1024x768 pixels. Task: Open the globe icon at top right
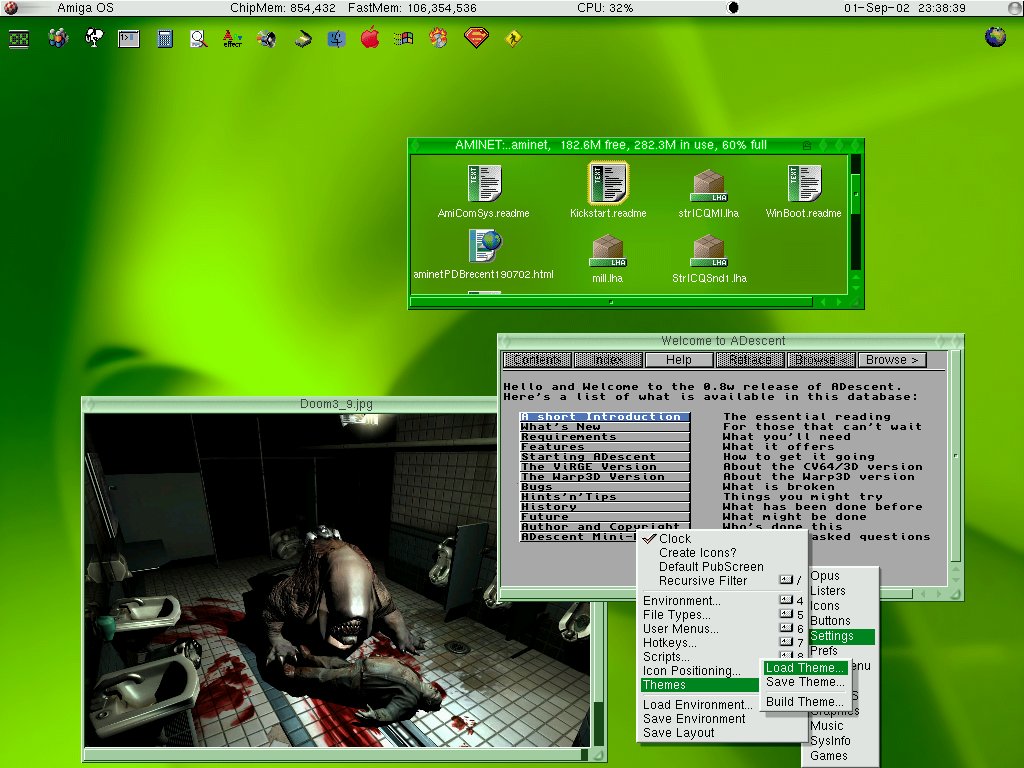995,37
